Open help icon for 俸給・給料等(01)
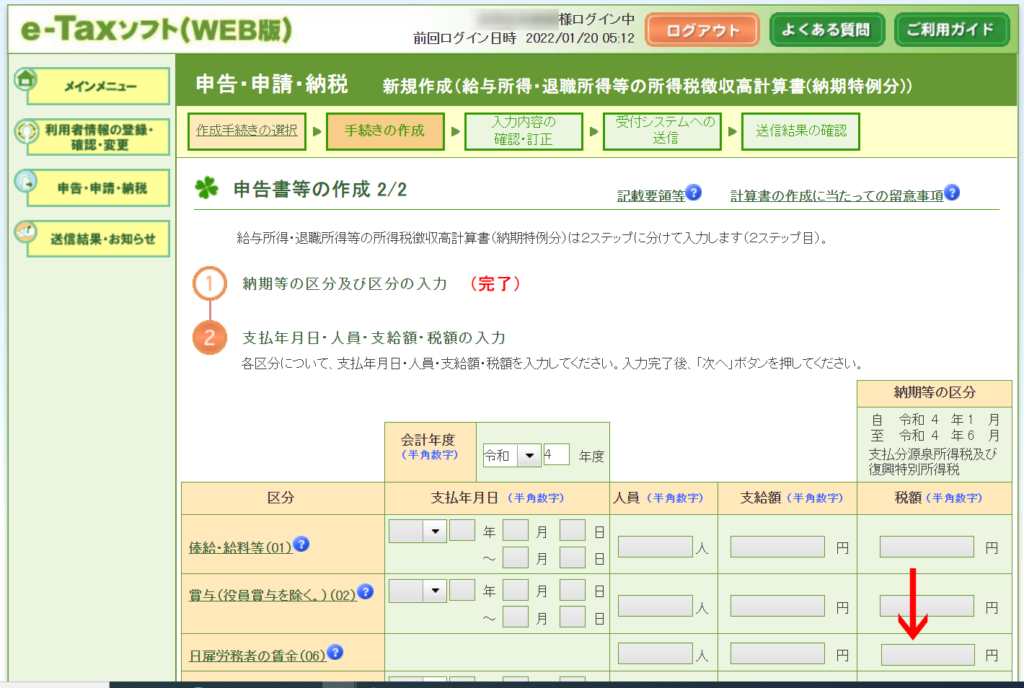This screenshot has height=688, width=1024. pyautogui.click(x=301, y=545)
